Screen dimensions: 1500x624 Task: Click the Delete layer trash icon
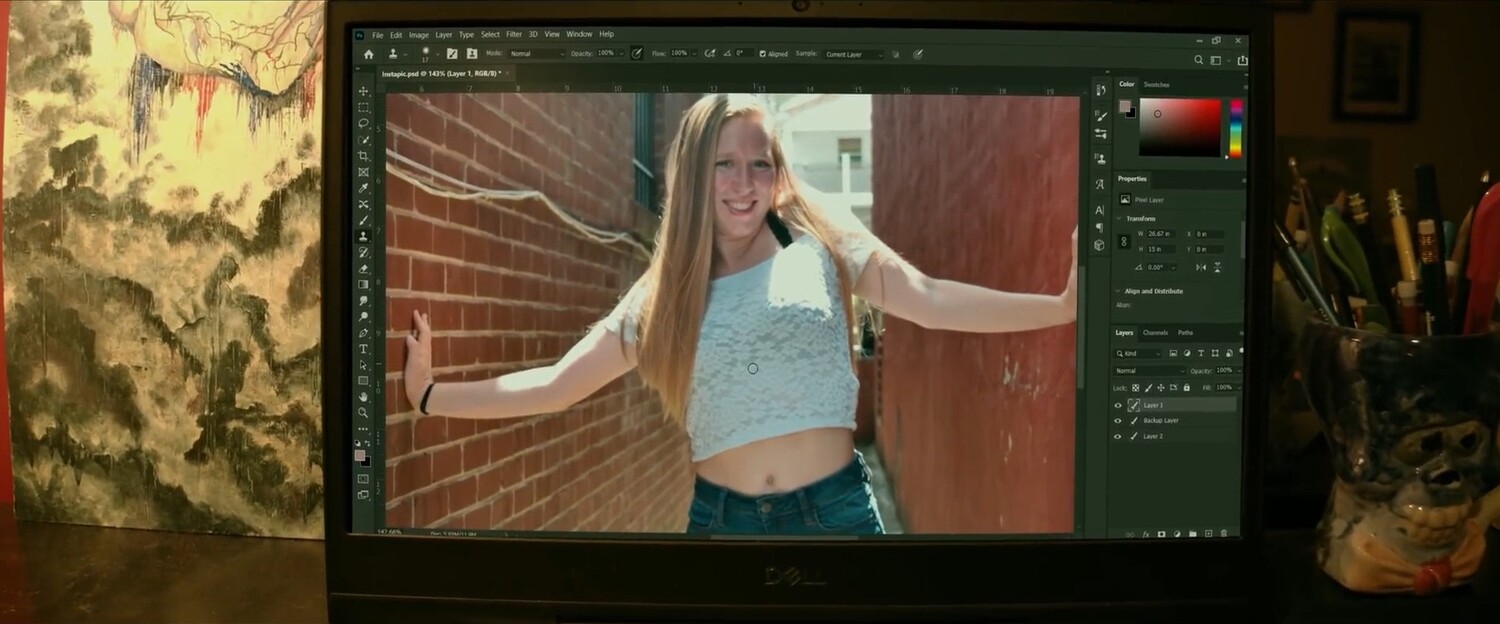[1224, 534]
